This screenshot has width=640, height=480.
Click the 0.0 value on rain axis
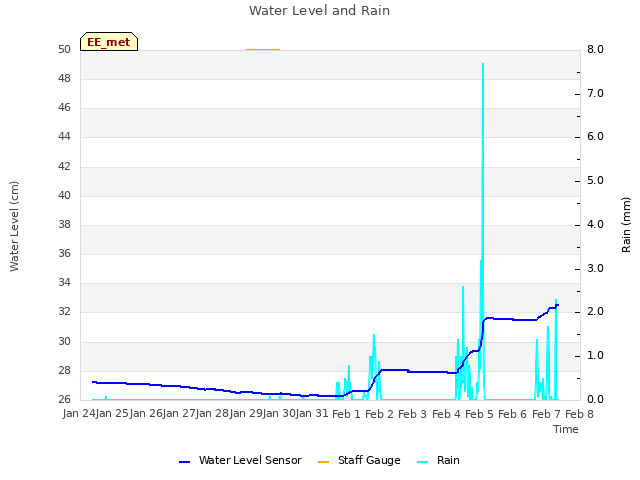pos(595,399)
